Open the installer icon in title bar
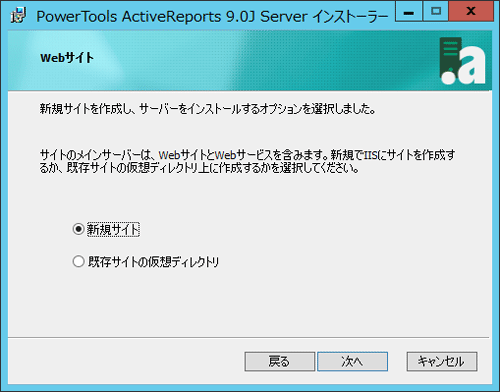Image resolution: width=500 pixels, height=392 pixels. pyautogui.click(x=18, y=16)
